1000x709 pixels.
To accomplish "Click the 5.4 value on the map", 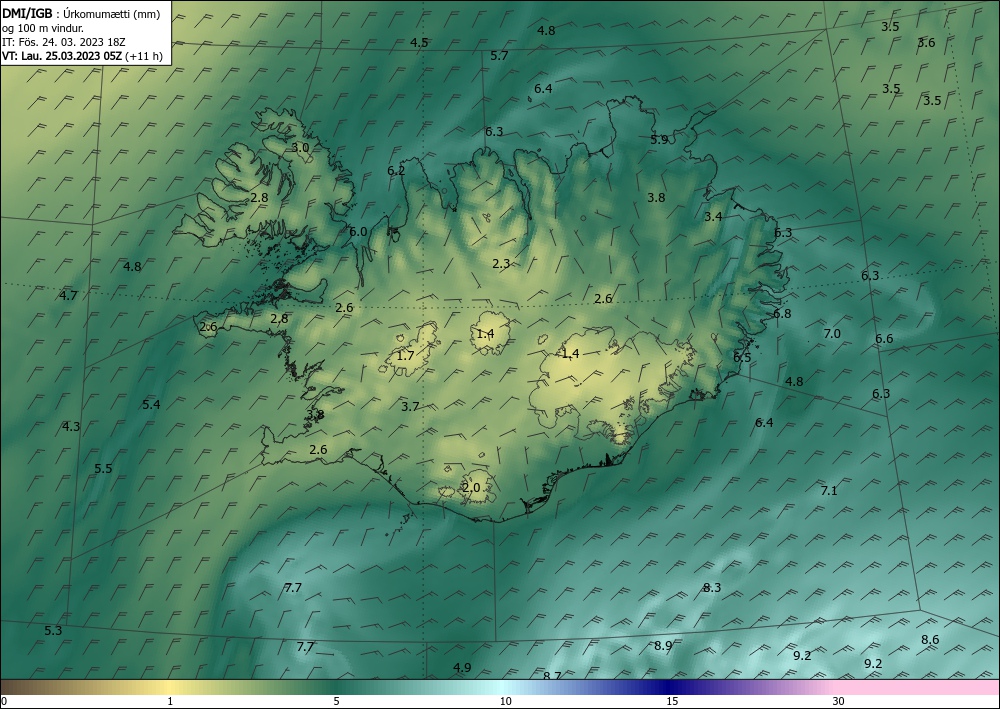I will coord(151,404).
